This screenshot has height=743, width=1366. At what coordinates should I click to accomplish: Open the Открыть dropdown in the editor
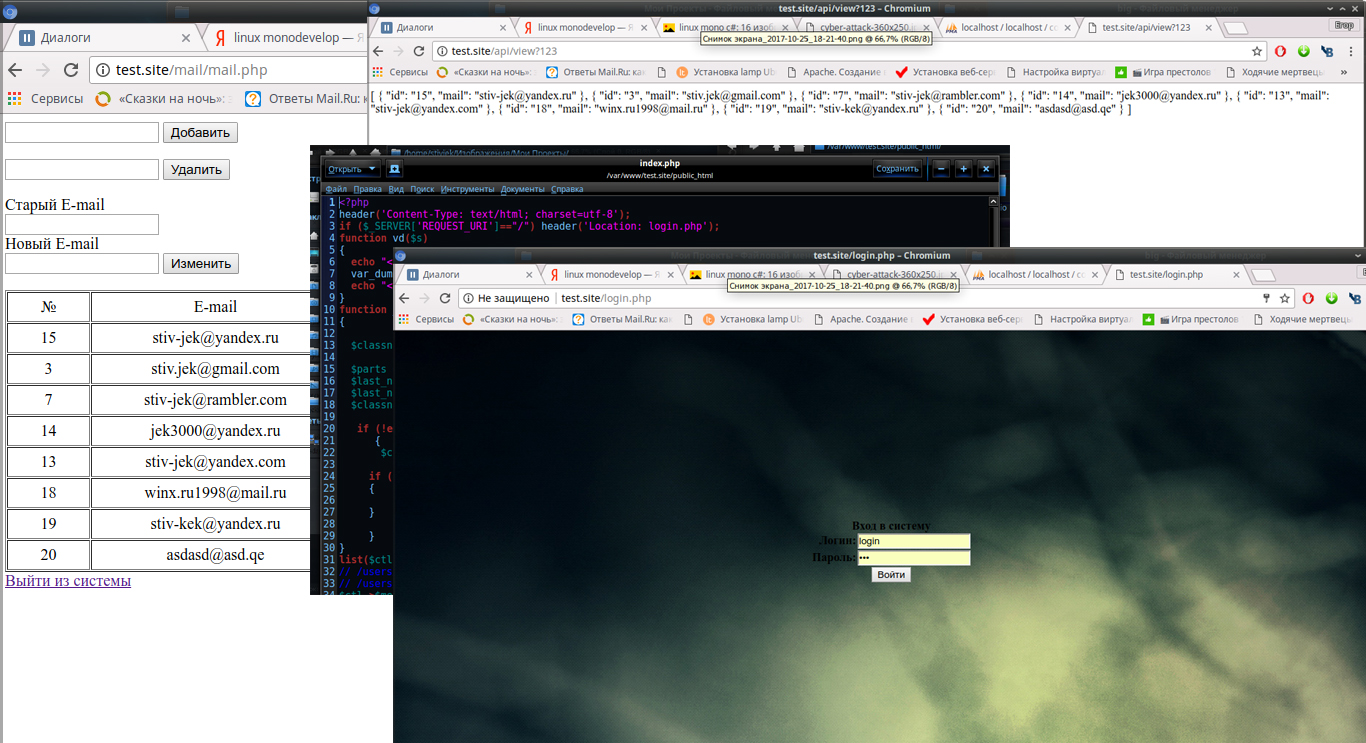[x=352, y=169]
